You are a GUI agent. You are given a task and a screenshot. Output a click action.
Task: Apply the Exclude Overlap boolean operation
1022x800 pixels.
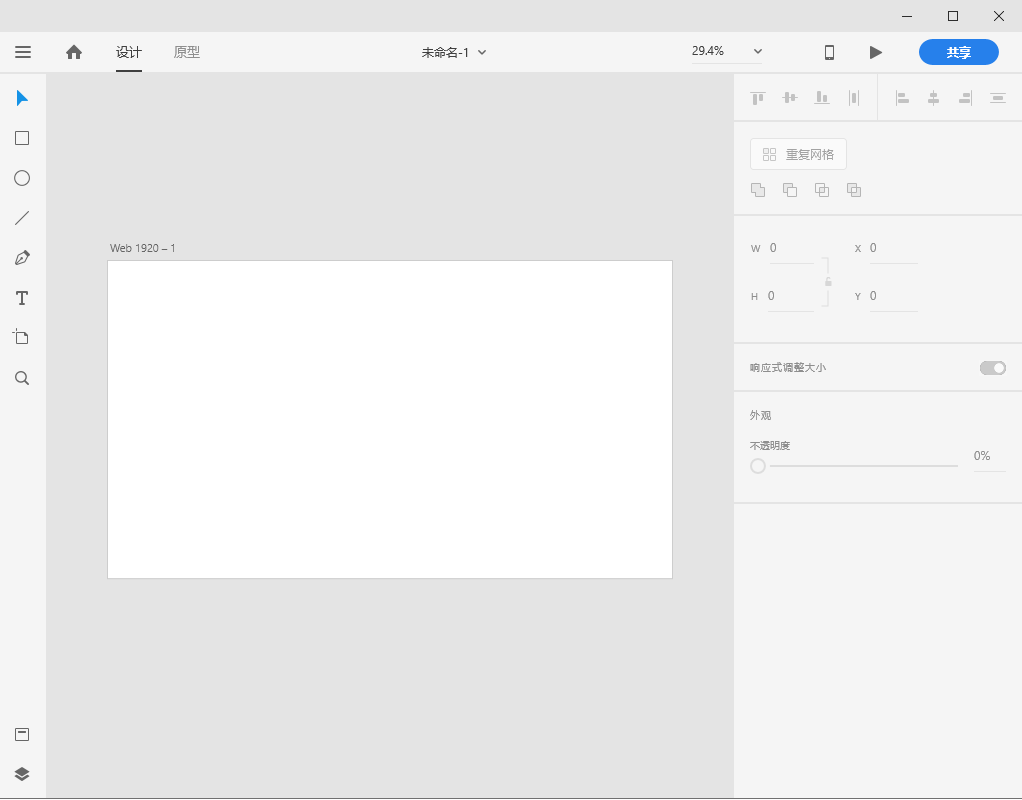click(x=854, y=190)
